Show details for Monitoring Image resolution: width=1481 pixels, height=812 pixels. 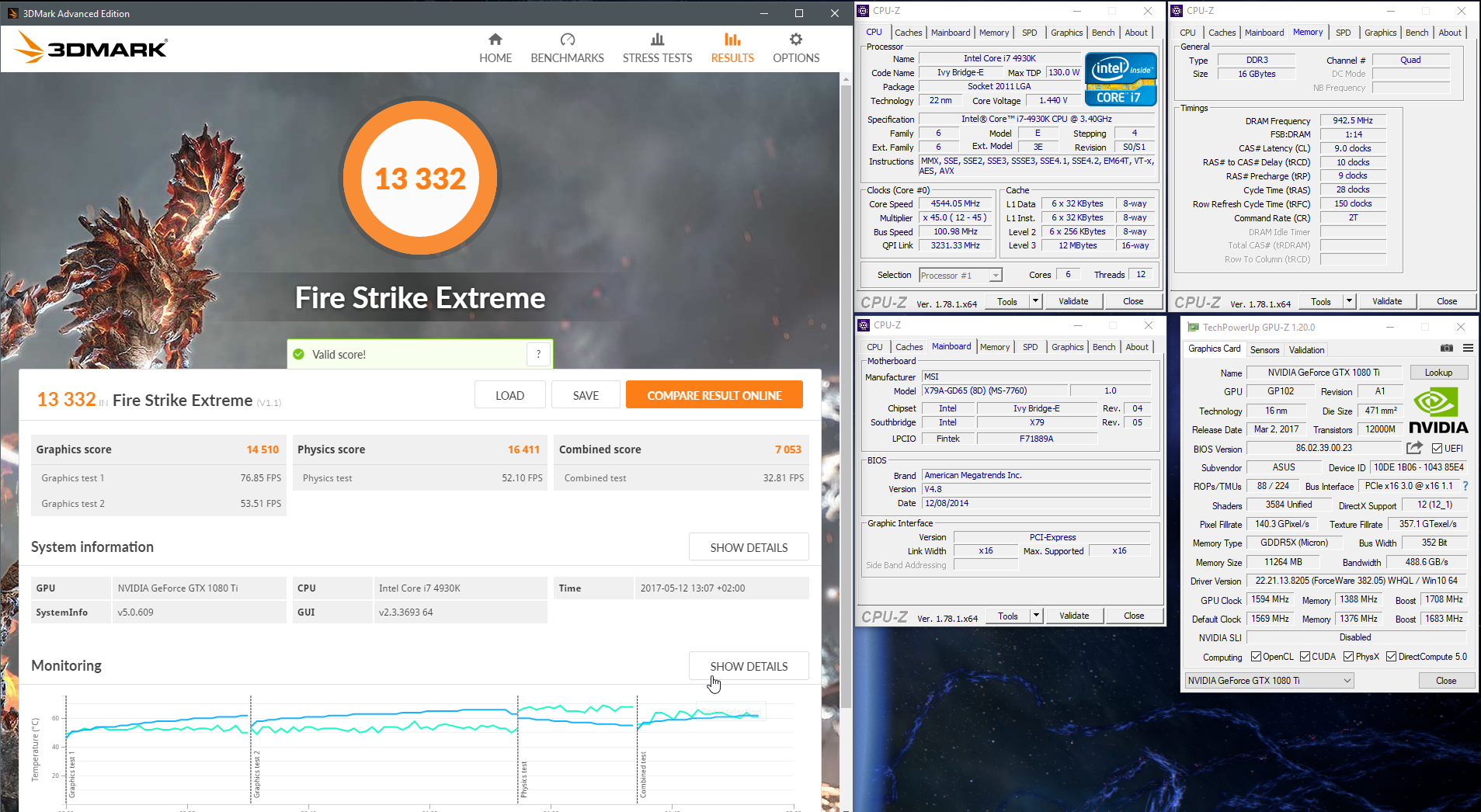click(x=749, y=666)
